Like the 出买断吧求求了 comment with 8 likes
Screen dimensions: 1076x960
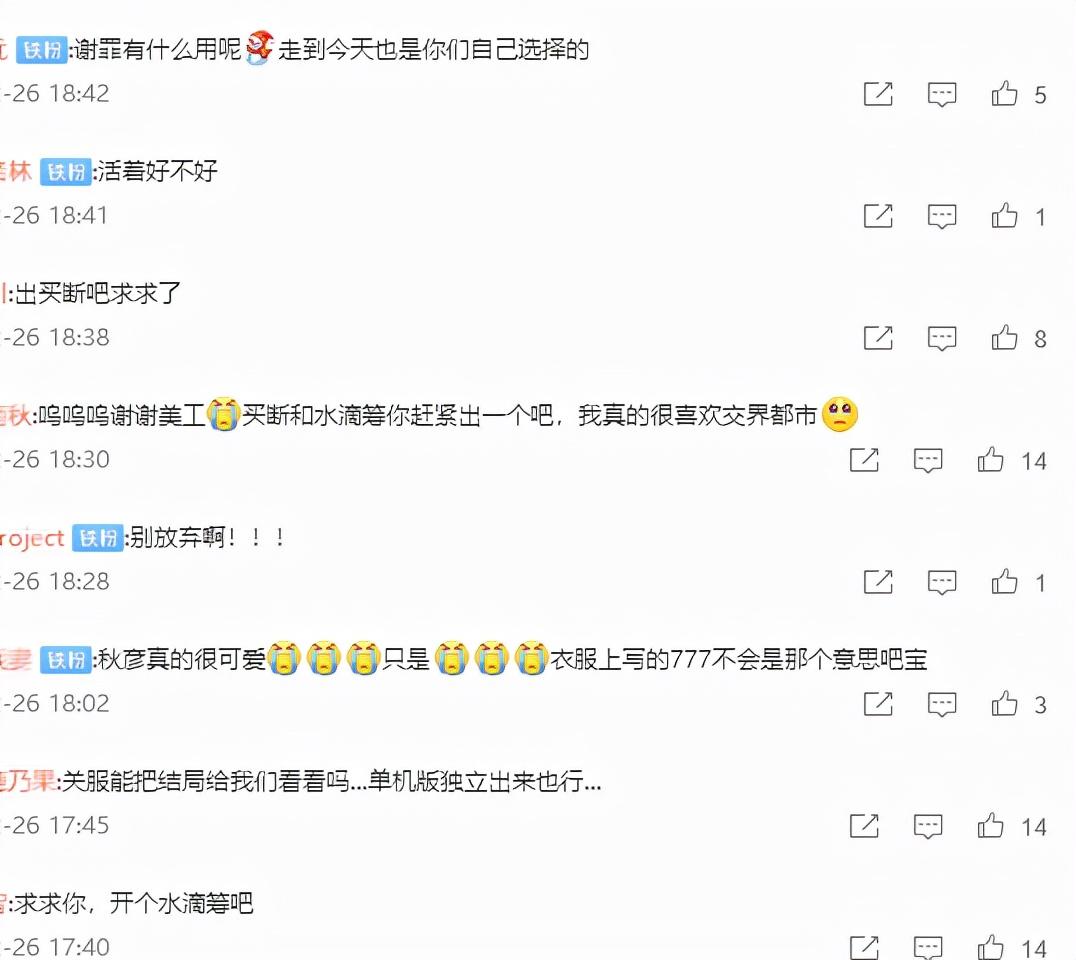[x=1004, y=337]
